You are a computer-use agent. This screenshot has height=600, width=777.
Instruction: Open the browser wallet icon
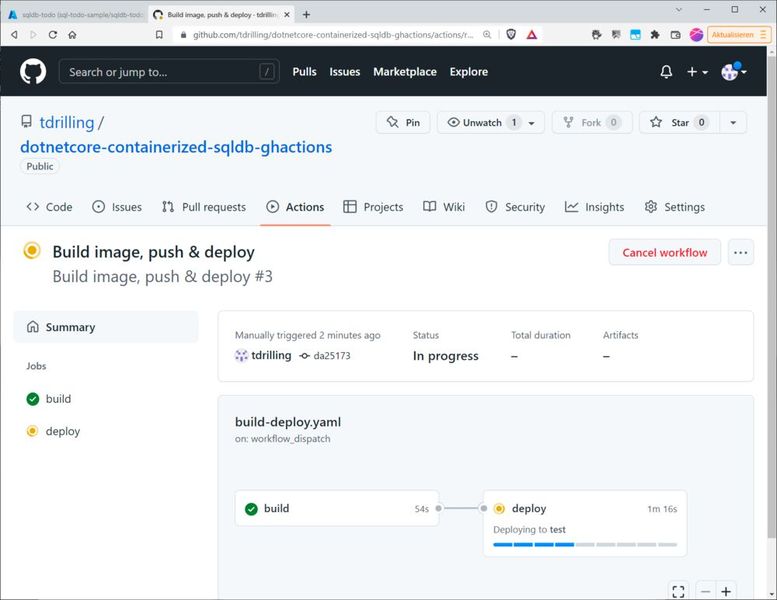[675, 35]
